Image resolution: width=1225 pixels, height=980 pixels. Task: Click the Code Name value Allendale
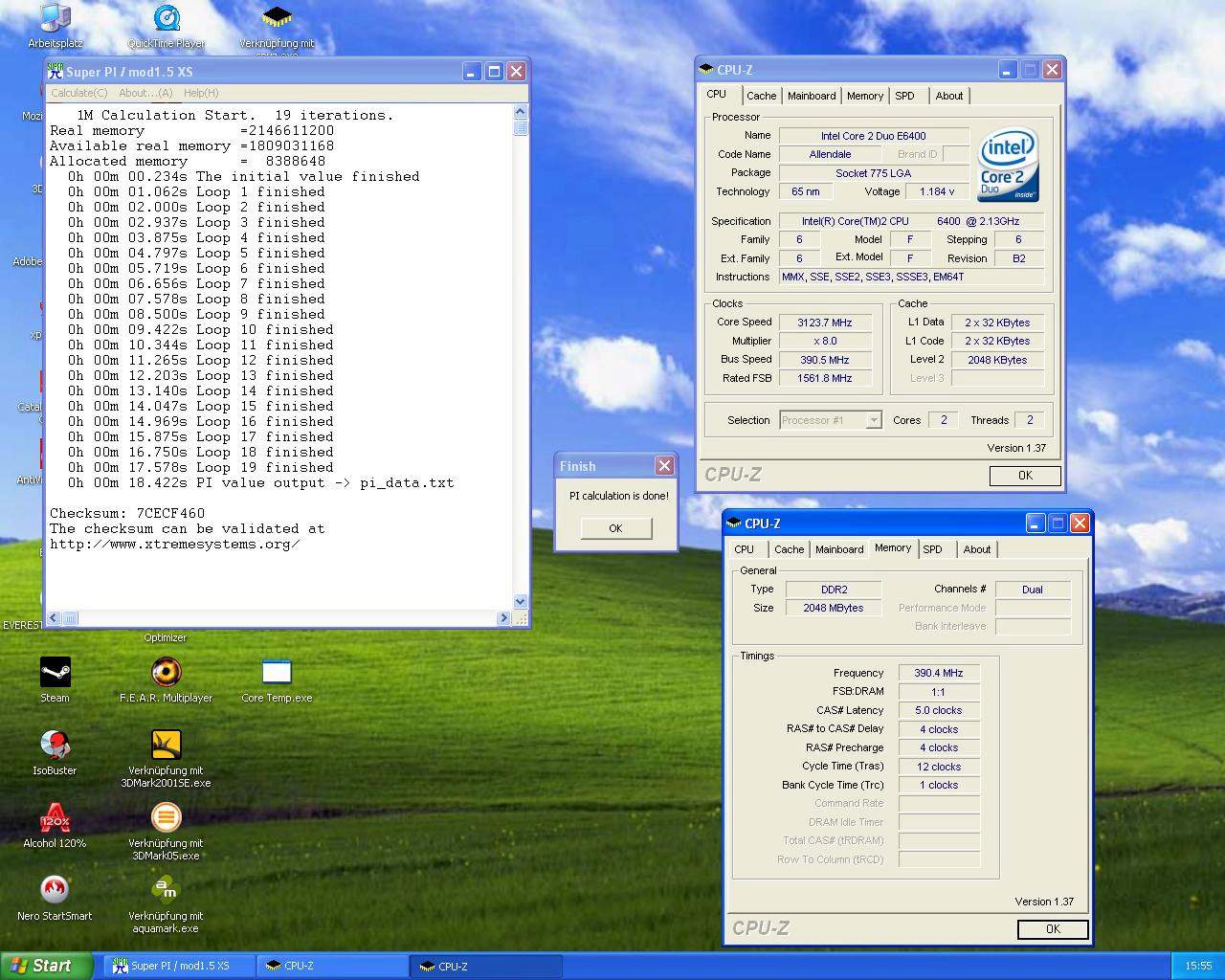(830, 154)
